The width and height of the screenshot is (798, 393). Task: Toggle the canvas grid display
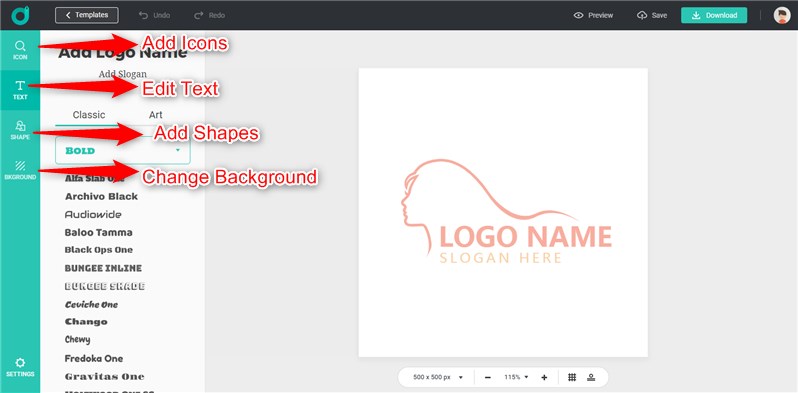coord(572,377)
